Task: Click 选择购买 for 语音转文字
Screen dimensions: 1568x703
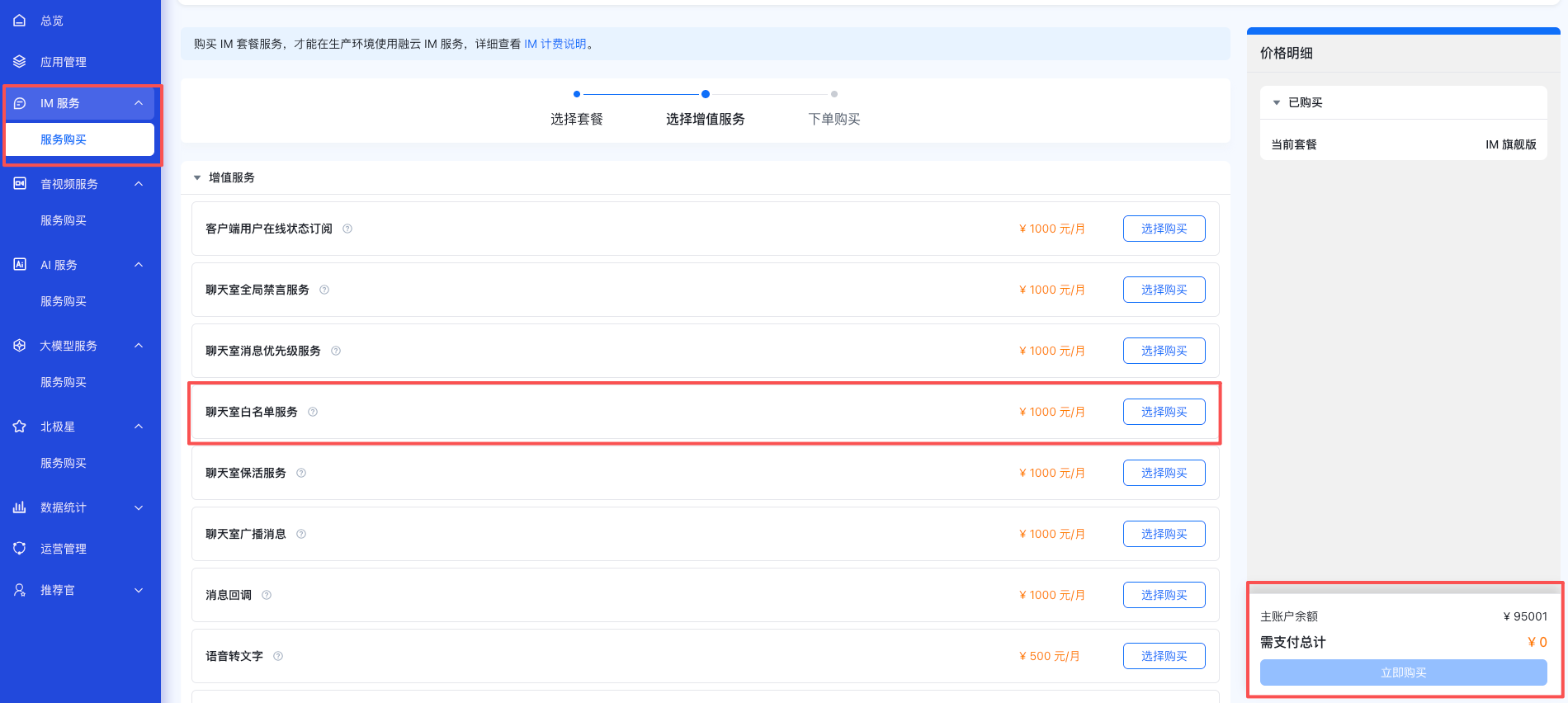Action: pyautogui.click(x=1164, y=656)
